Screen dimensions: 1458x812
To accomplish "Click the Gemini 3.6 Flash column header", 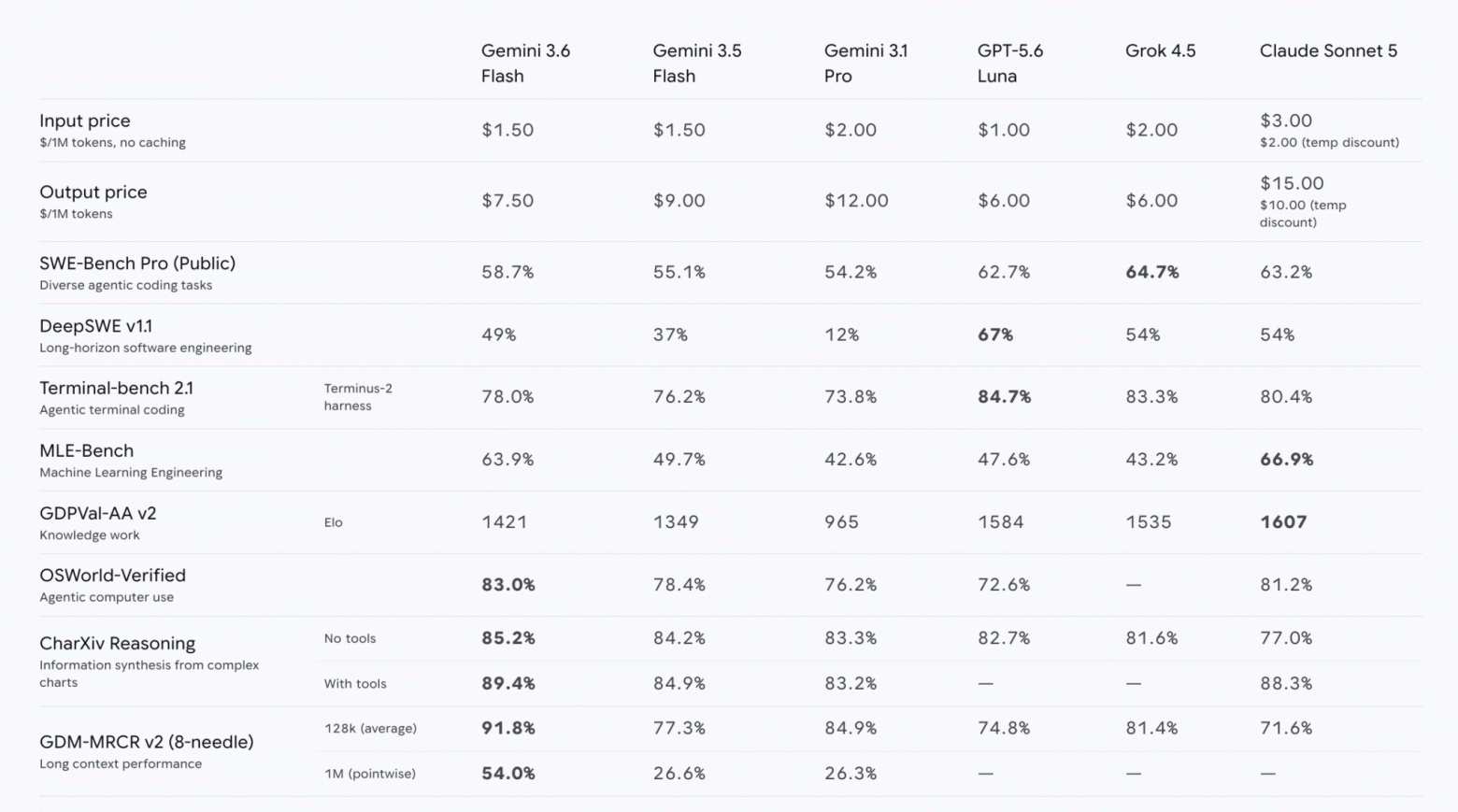I will click(525, 64).
